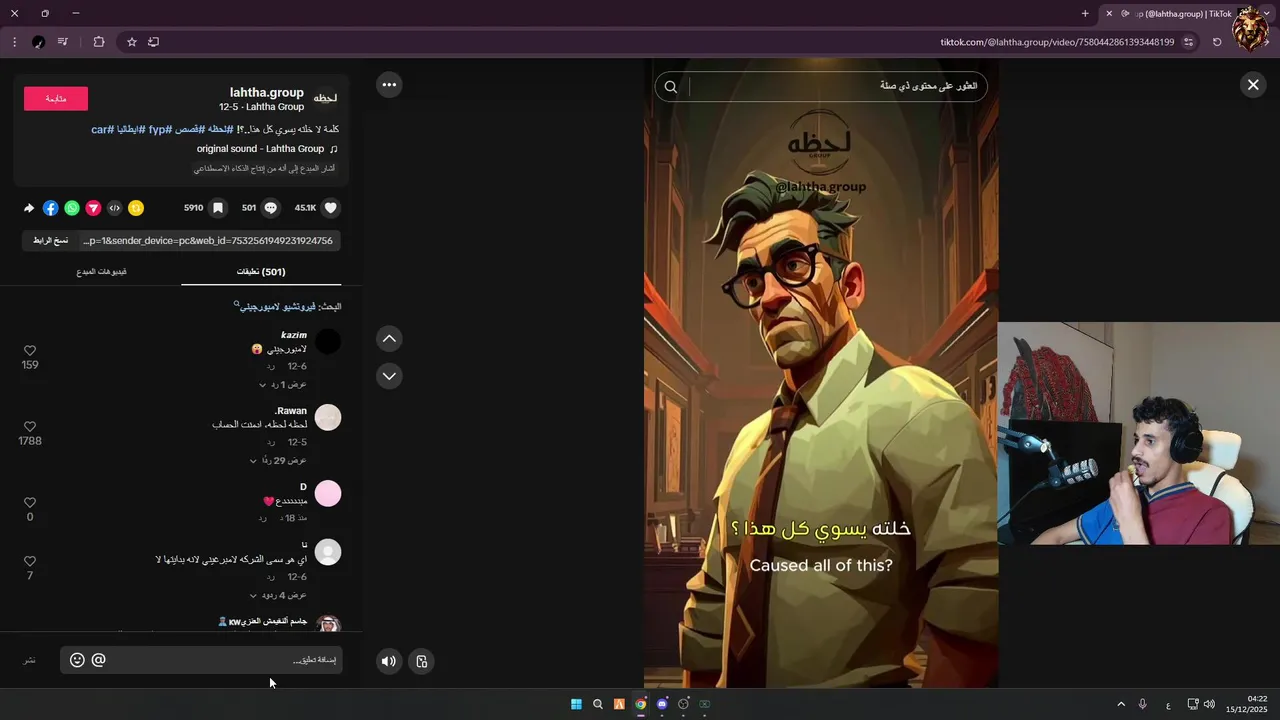Open Rawan's profile picture
The image size is (1280, 720).
coord(328,418)
